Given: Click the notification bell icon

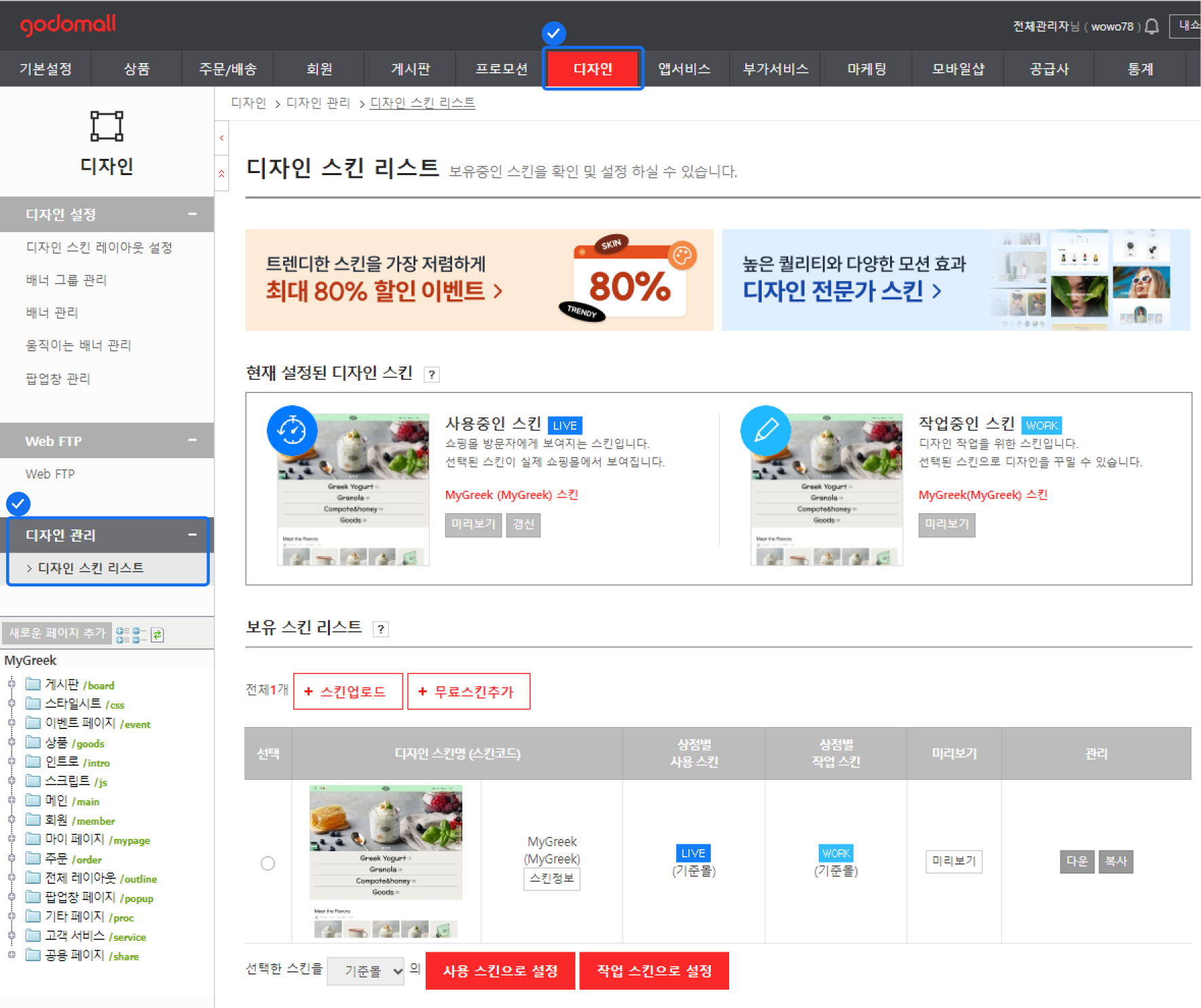Looking at the screenshot, I should coord(1151,26).
